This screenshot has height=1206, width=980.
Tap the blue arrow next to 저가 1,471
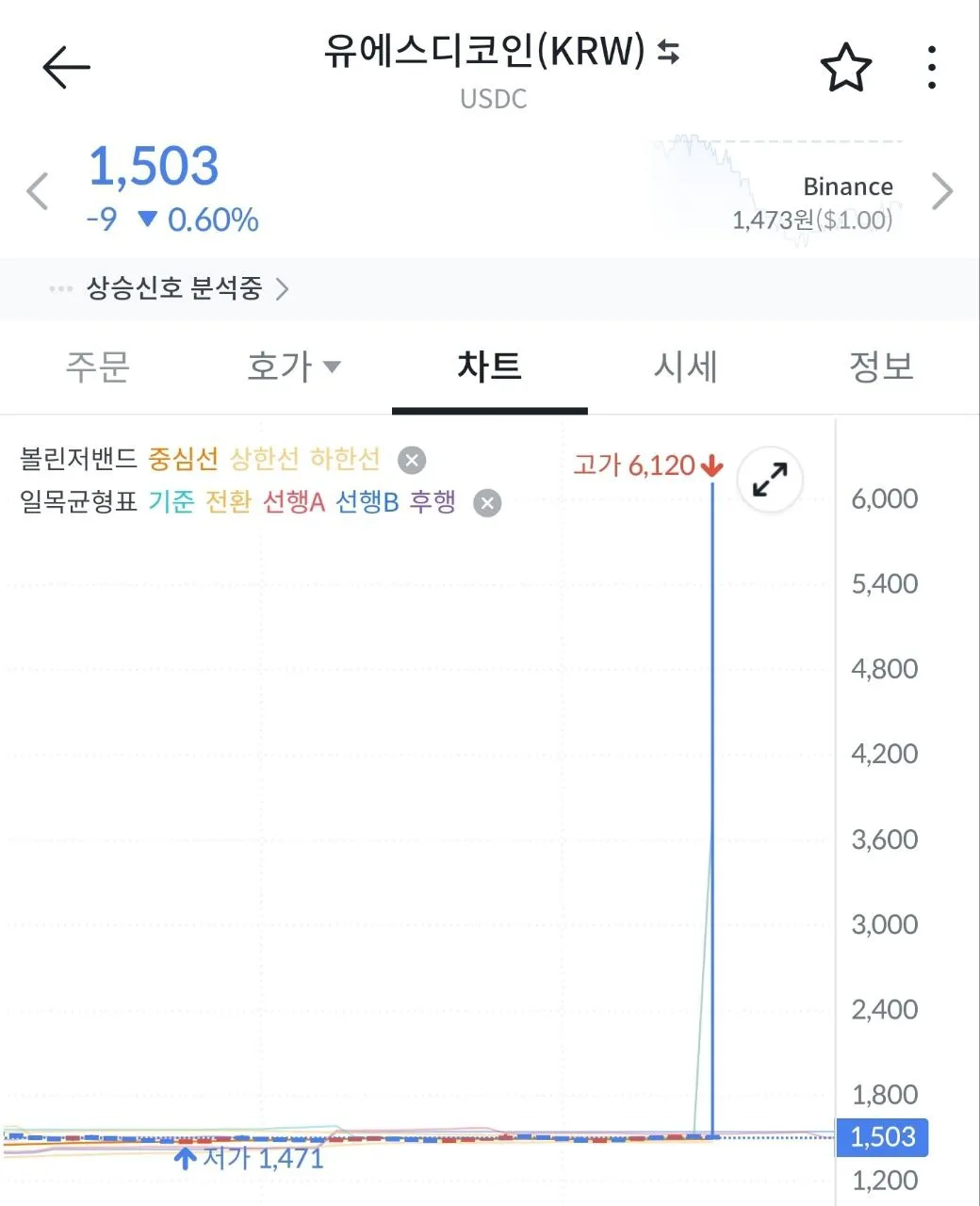coord(185,1157)
